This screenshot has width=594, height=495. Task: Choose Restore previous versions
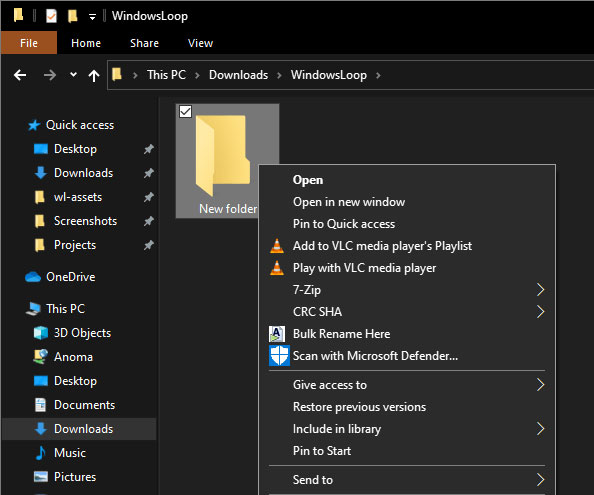(x=407, y=407)
